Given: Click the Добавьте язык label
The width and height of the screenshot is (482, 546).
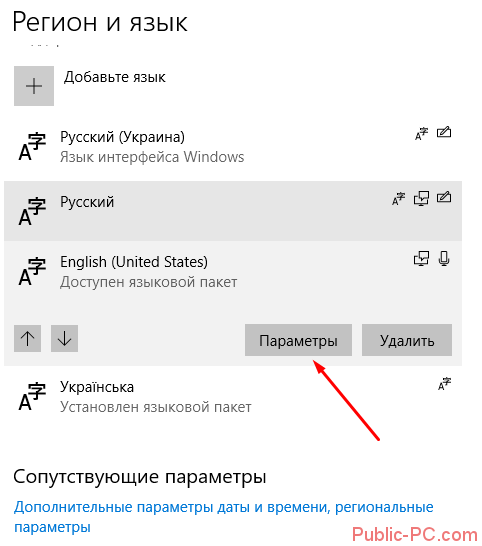Looking at the screenshot, I should click(x=115, y=77).
